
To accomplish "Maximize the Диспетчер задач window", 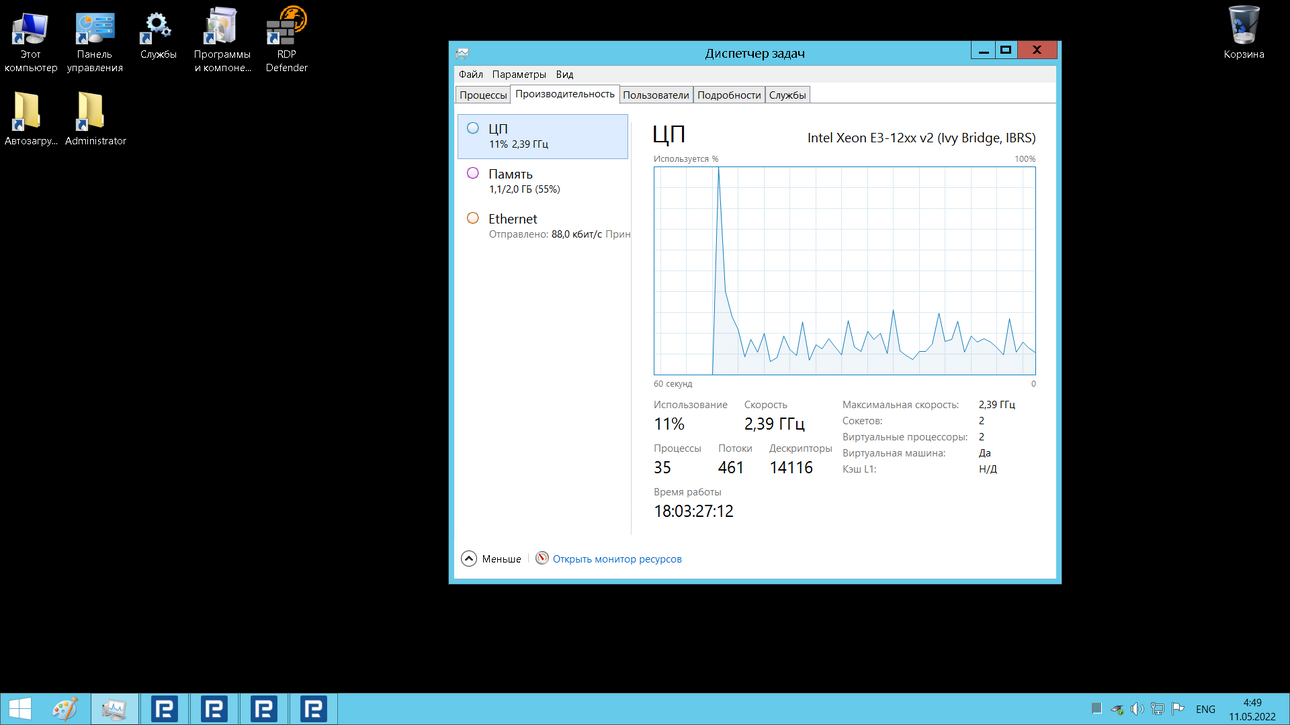I will 1006,50.
